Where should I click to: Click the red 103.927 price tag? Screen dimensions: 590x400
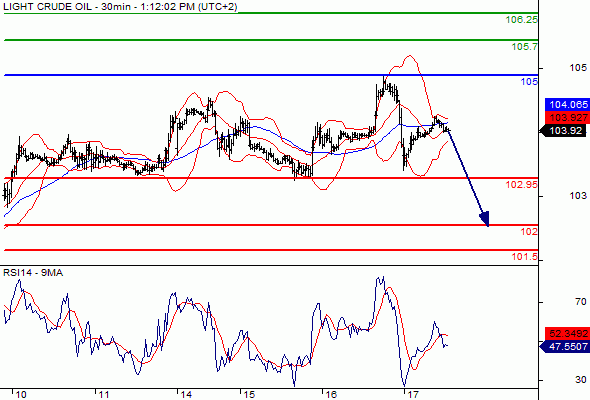tap(567, 117)
